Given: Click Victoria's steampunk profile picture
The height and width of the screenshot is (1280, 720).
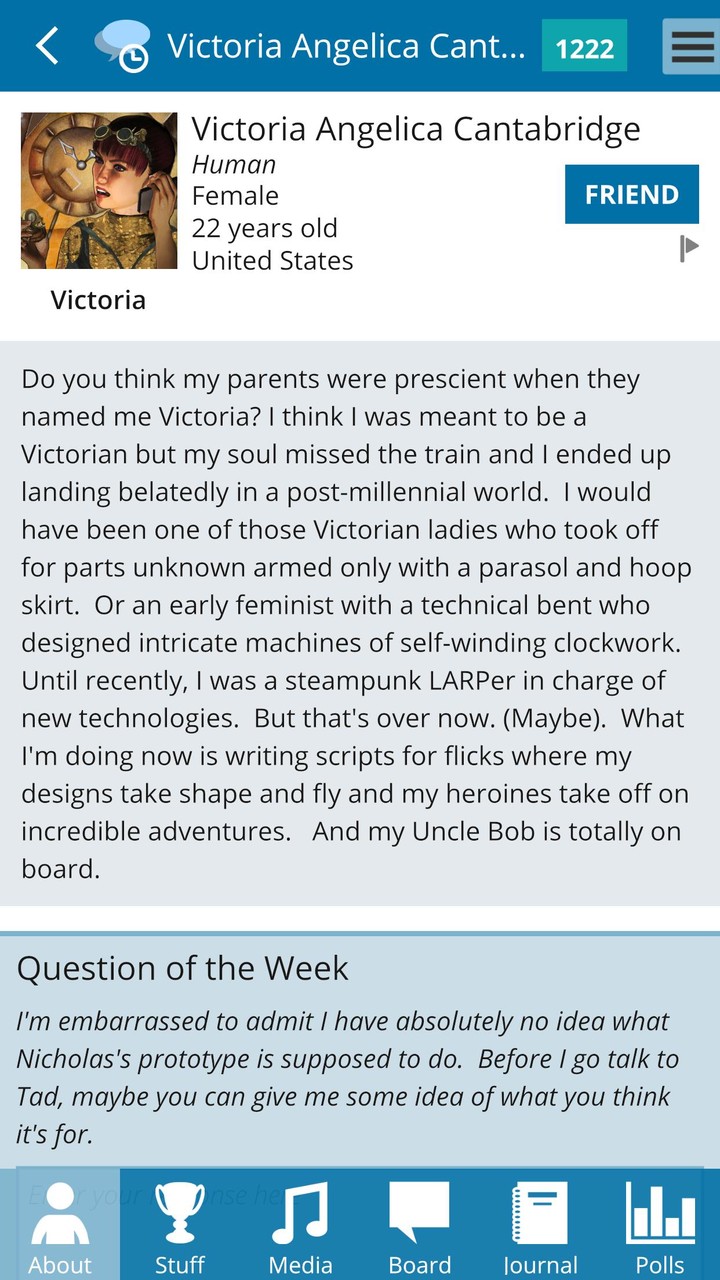Looking at the screenshot, I should click(x=99, y=190).
